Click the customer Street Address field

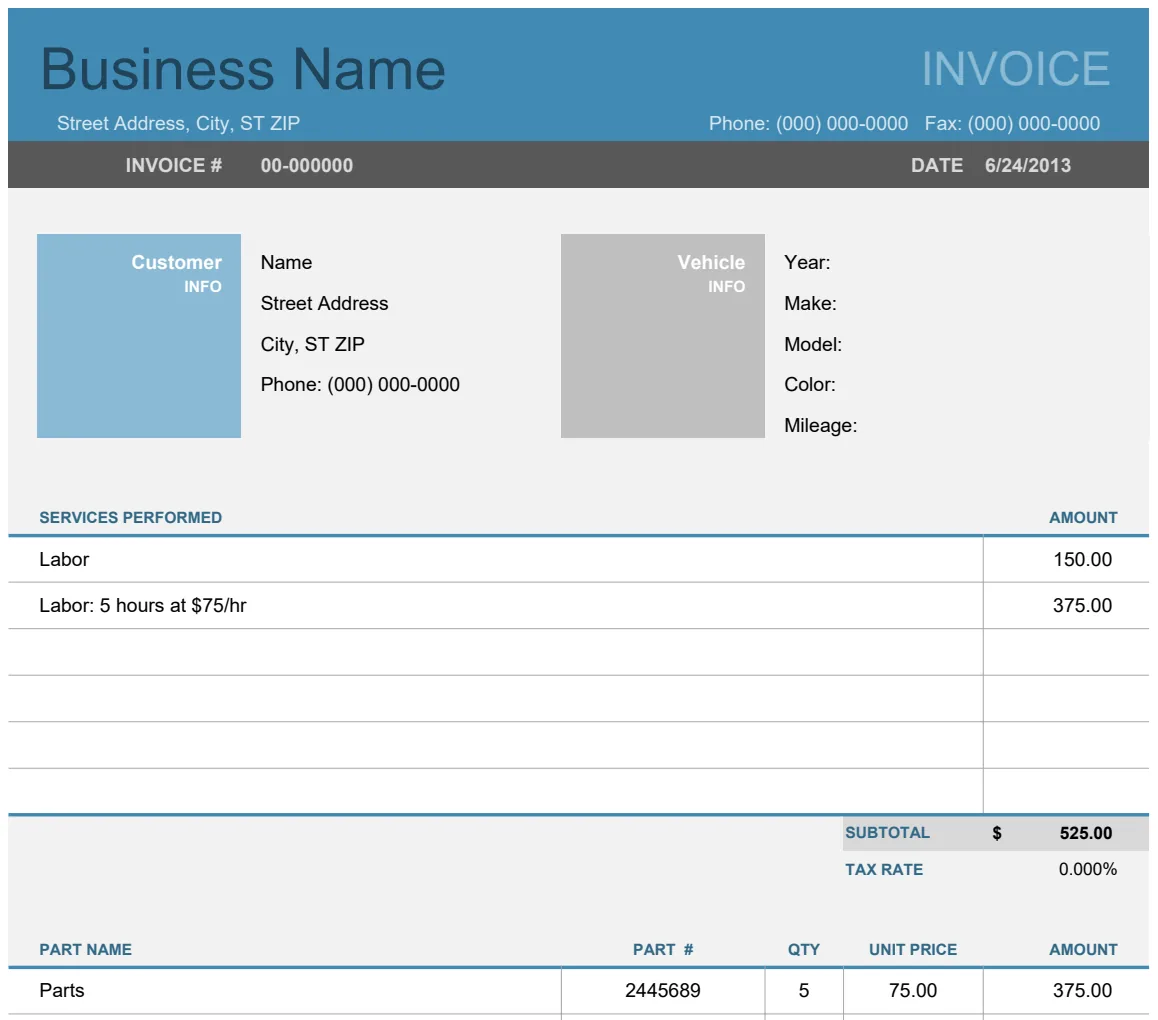[x=324, y=304]
